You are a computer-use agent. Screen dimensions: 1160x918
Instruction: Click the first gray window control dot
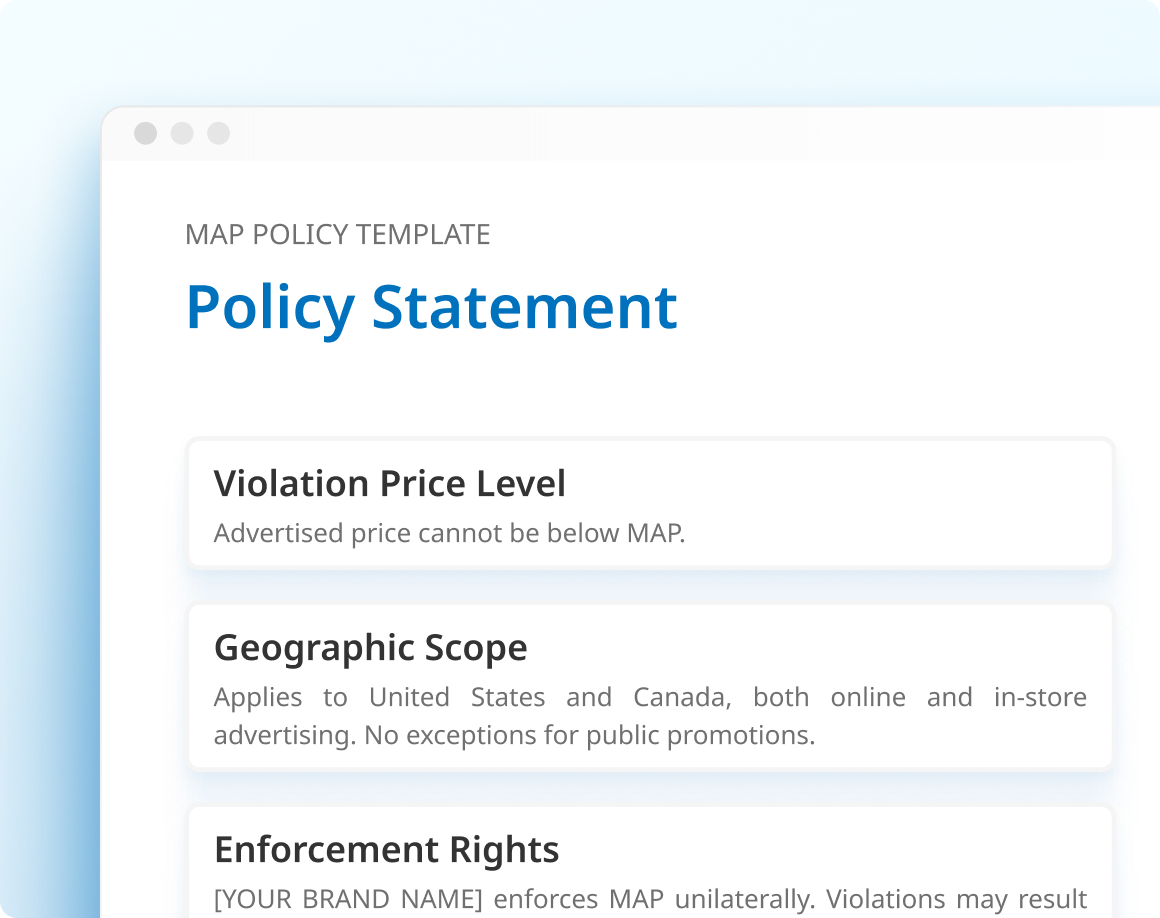tap(146, 133)
